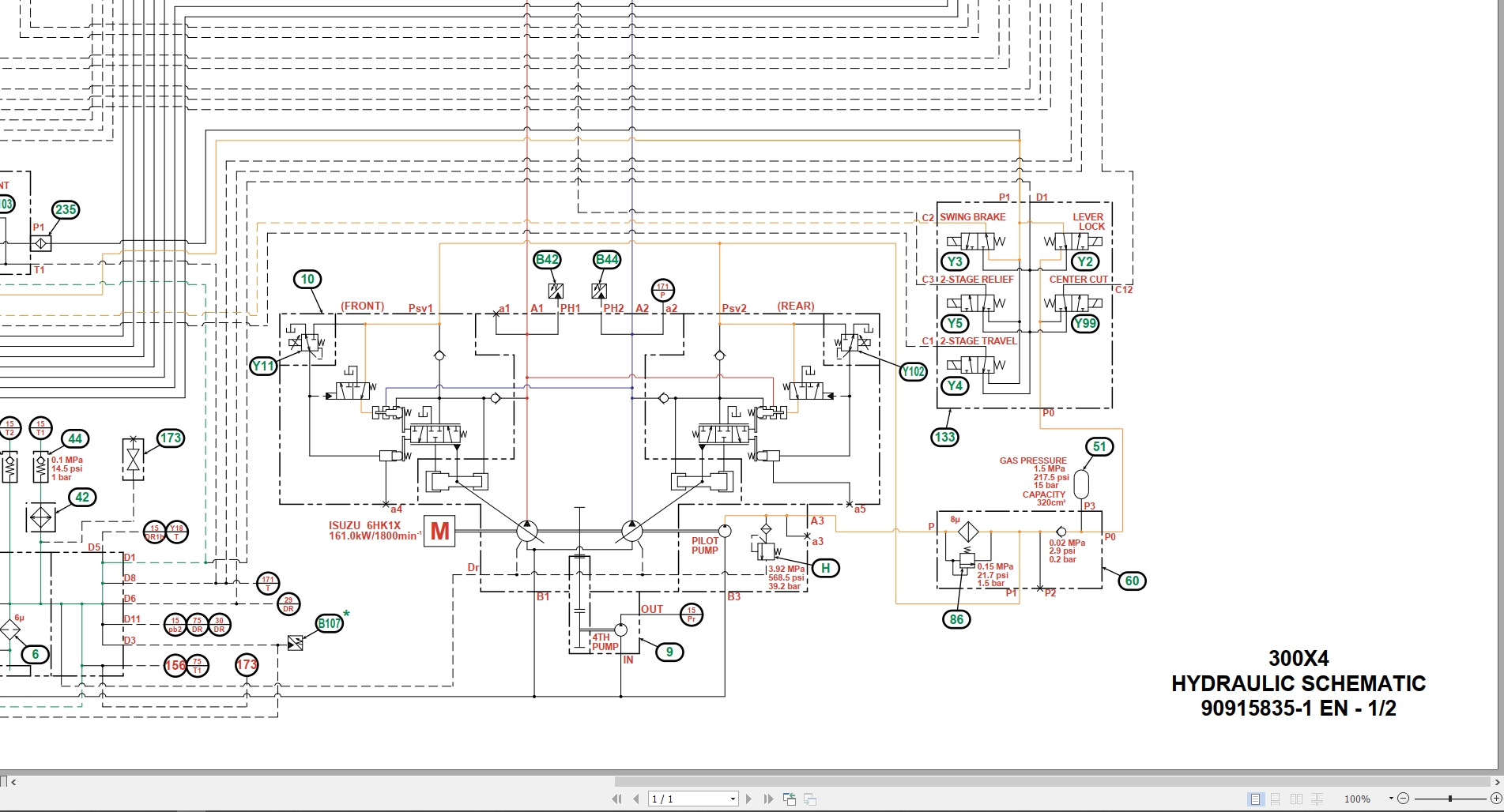Return to the previous page
This screenshot has width=1504, height=812.
[x=637, y=799]
